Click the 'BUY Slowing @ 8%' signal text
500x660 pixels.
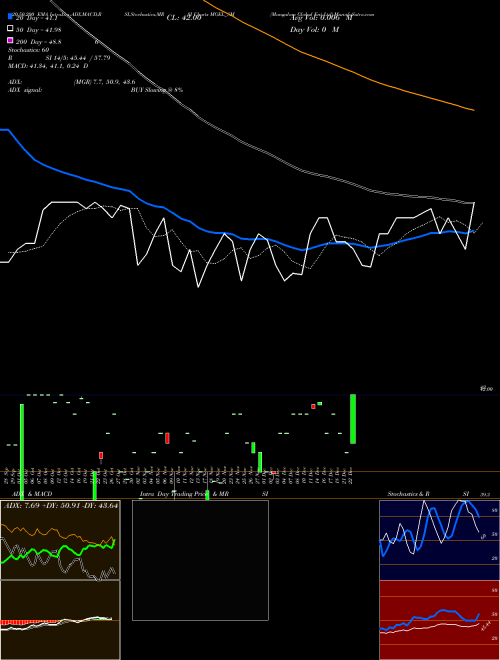157,90
